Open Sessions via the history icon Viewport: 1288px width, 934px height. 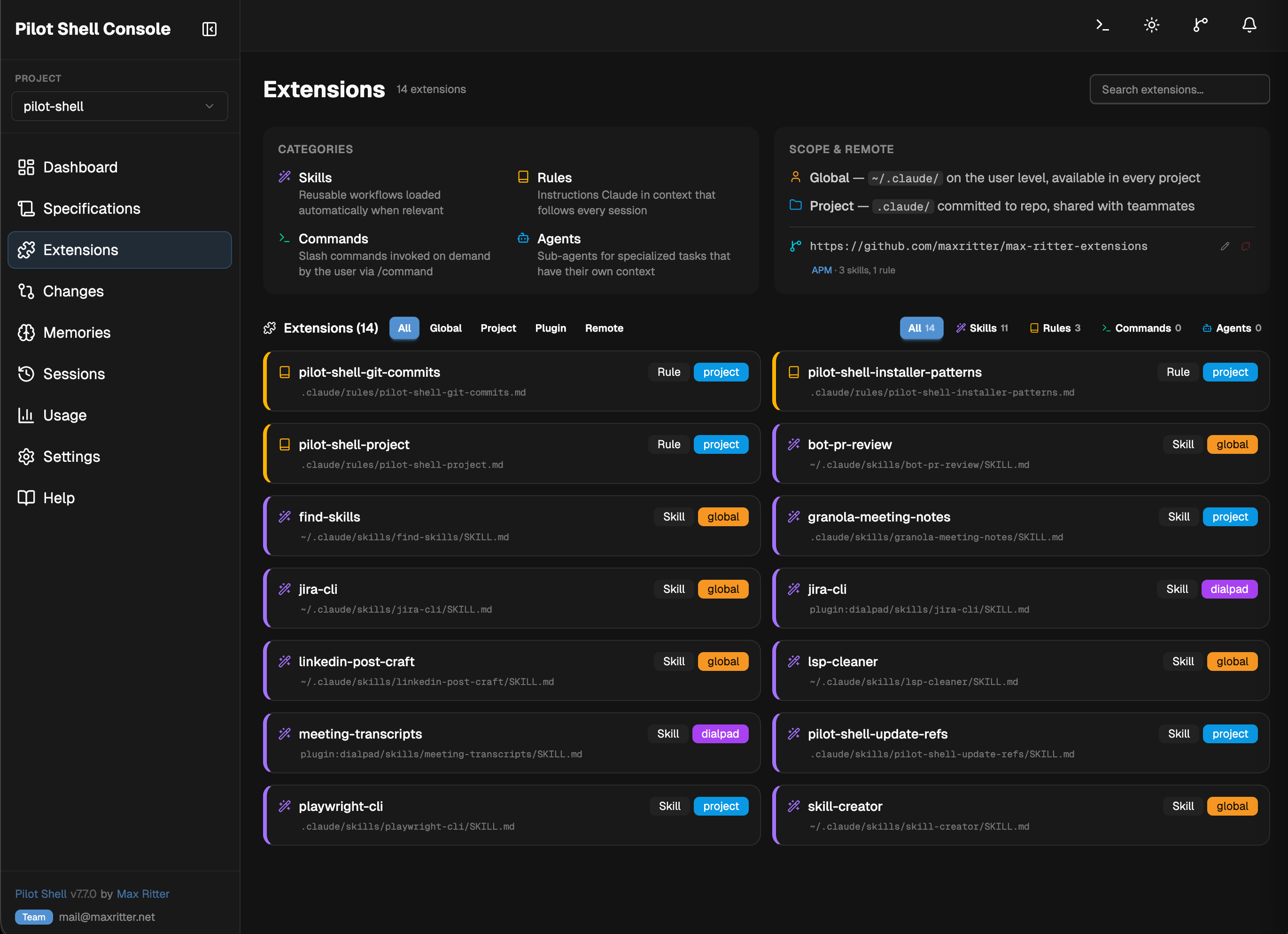click(26, 374)
